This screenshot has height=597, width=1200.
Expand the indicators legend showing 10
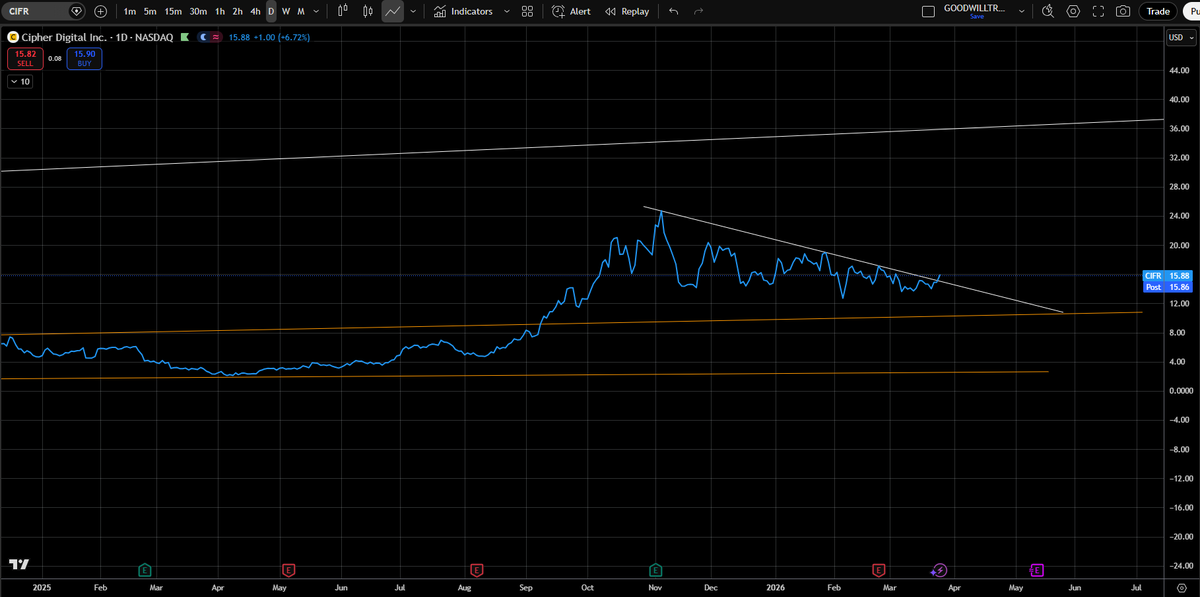pyautogui.click(x=21, y=81)
